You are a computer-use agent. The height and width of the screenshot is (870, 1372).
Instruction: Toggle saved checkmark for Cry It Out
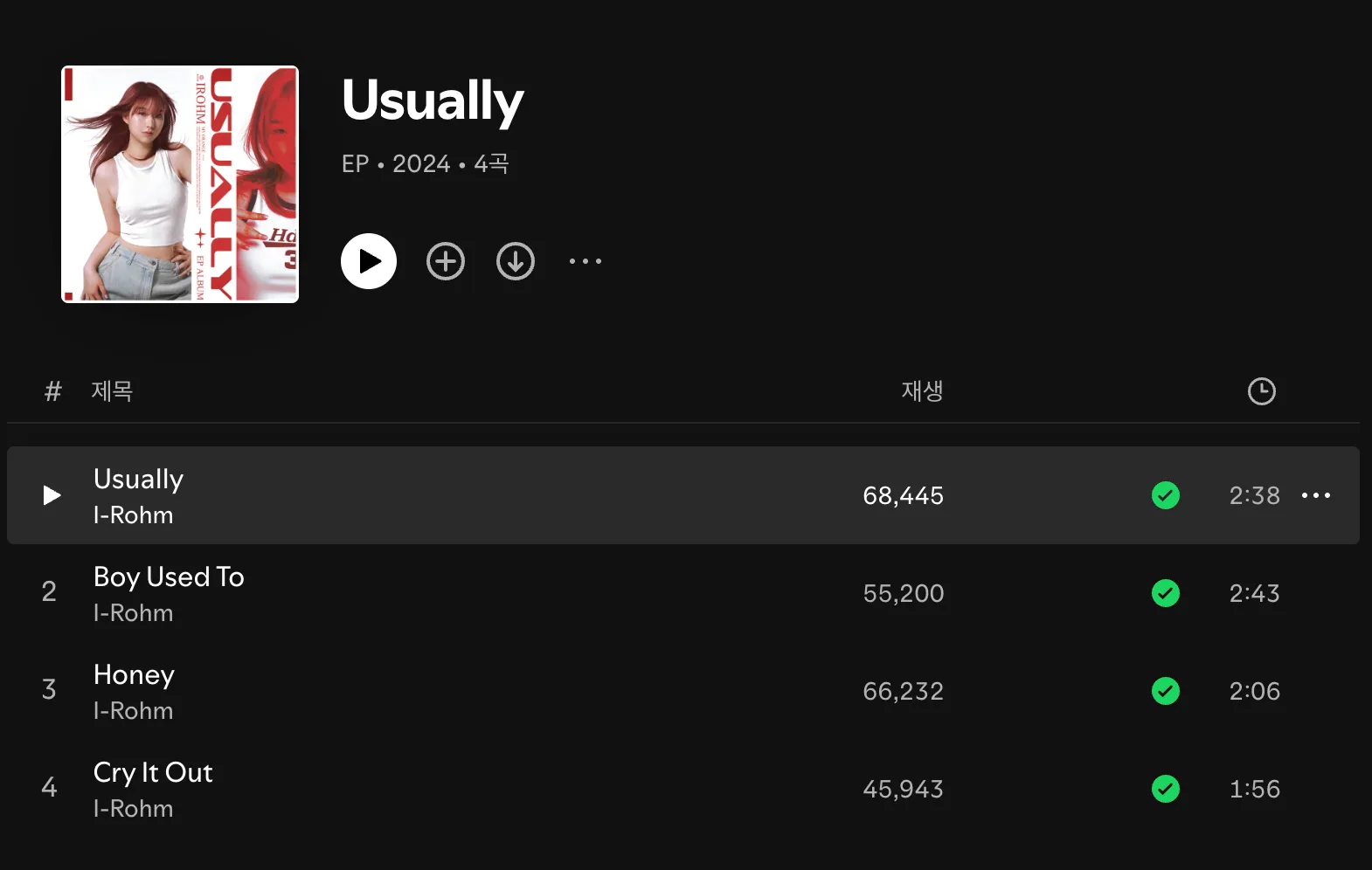tap(1166, 789)
